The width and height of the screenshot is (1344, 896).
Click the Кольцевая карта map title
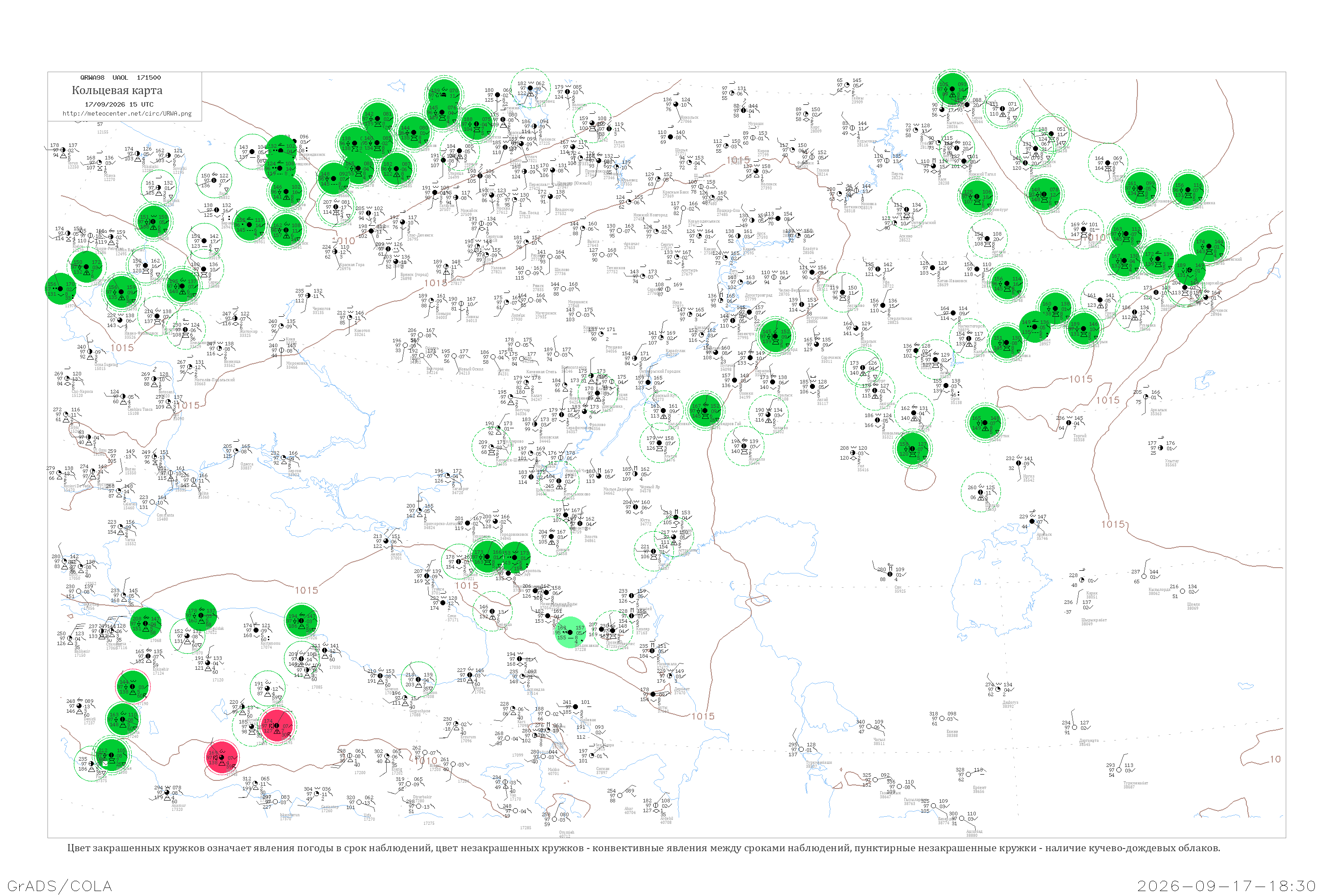tap(117, 90)
